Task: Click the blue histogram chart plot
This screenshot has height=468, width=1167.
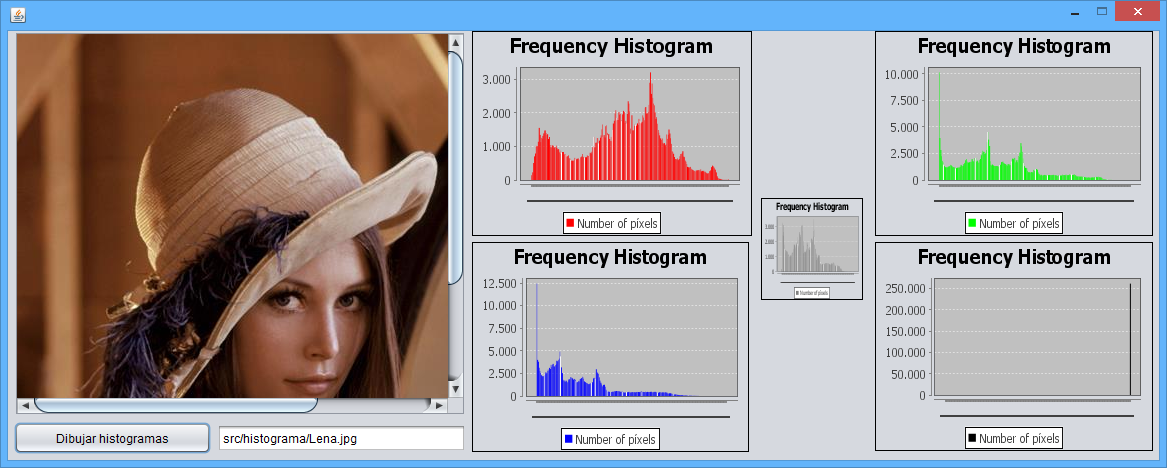Action: tap(631, 338)
